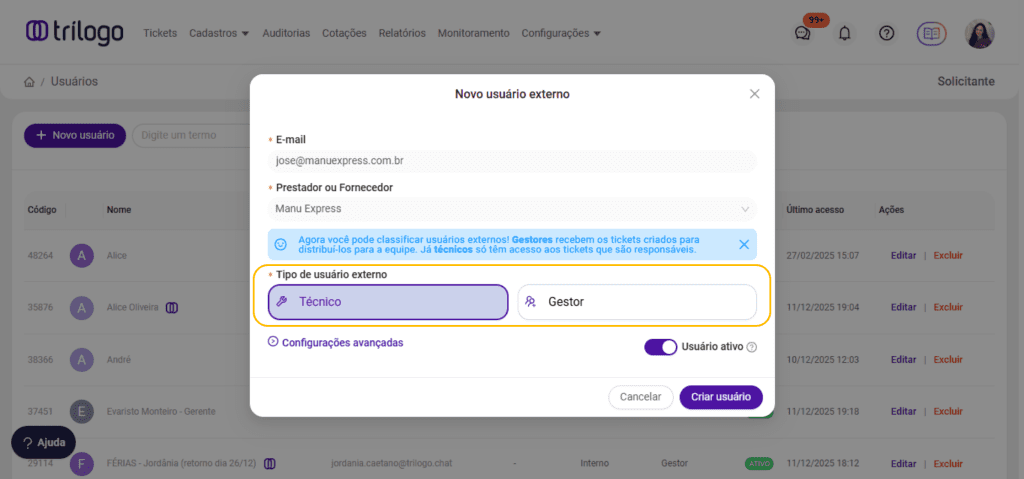Click the home breadcrumb icon

[29, 82]
